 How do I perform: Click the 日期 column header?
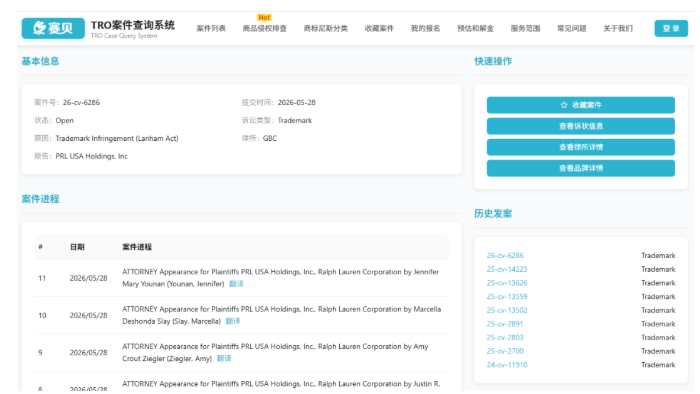77,247
